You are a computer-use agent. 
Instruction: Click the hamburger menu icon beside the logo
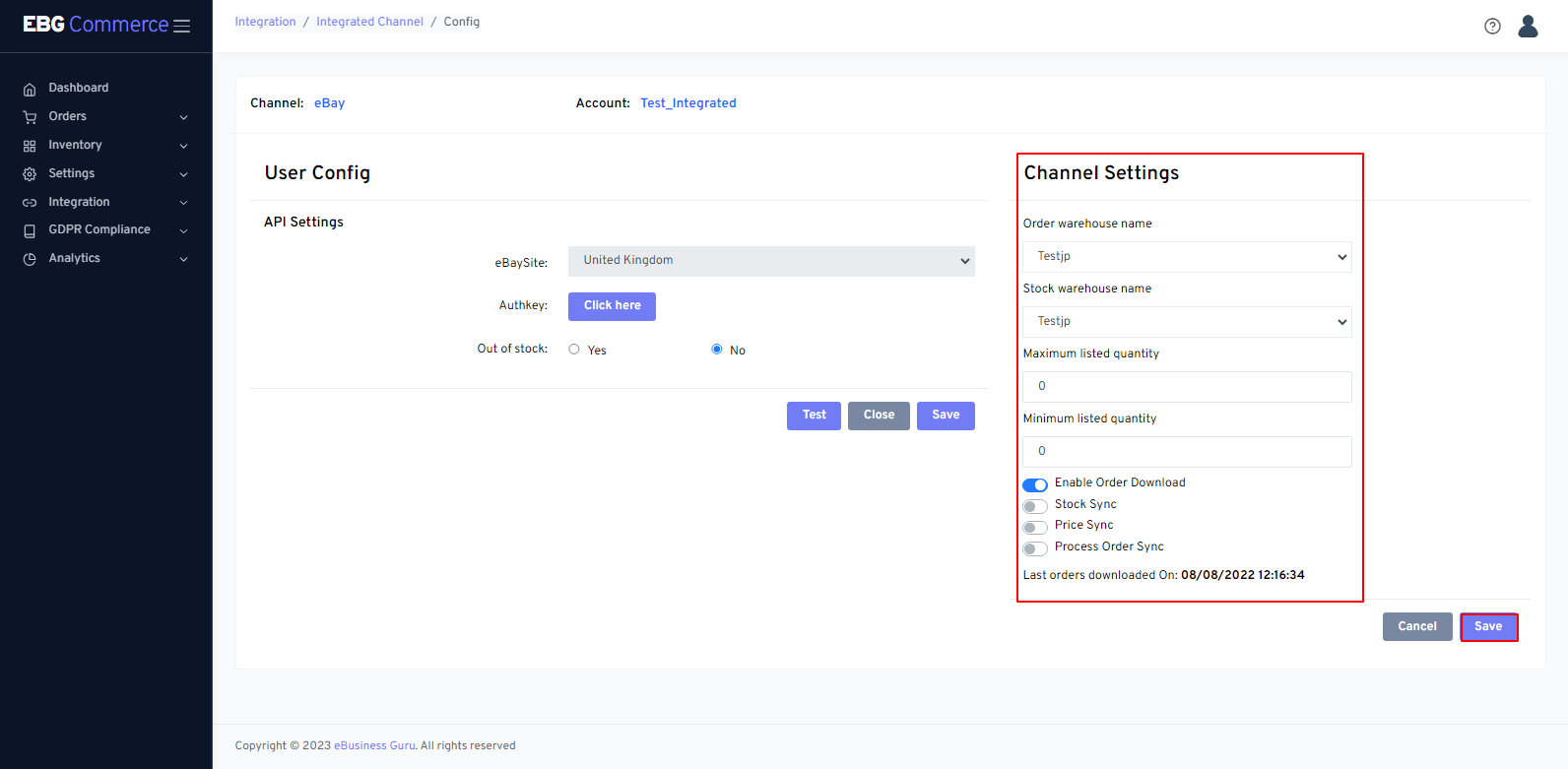coord(181,26)
